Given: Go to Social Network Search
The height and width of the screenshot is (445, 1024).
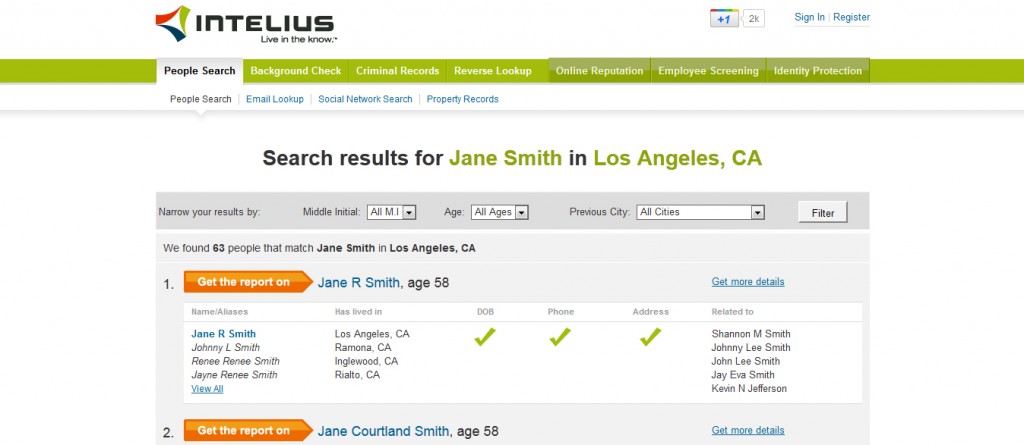Looking at the screenshot, I should [365, 99].
